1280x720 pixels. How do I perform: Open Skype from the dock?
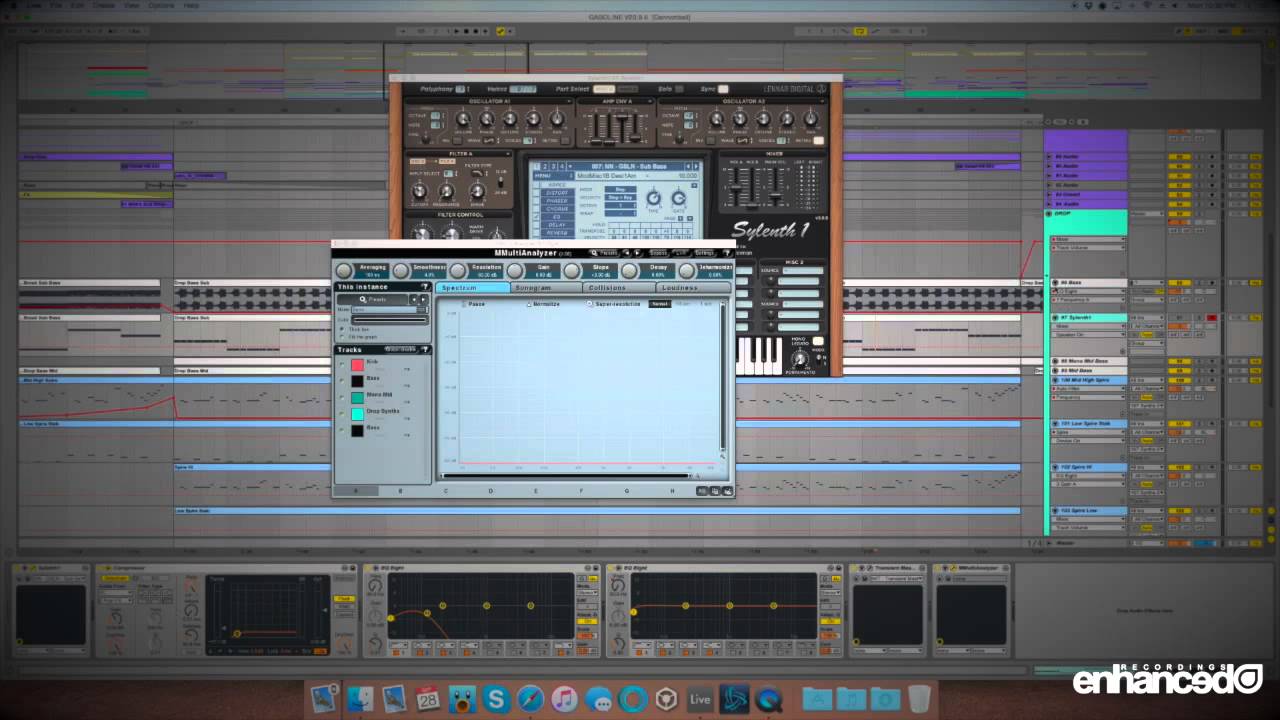[496, 698]
